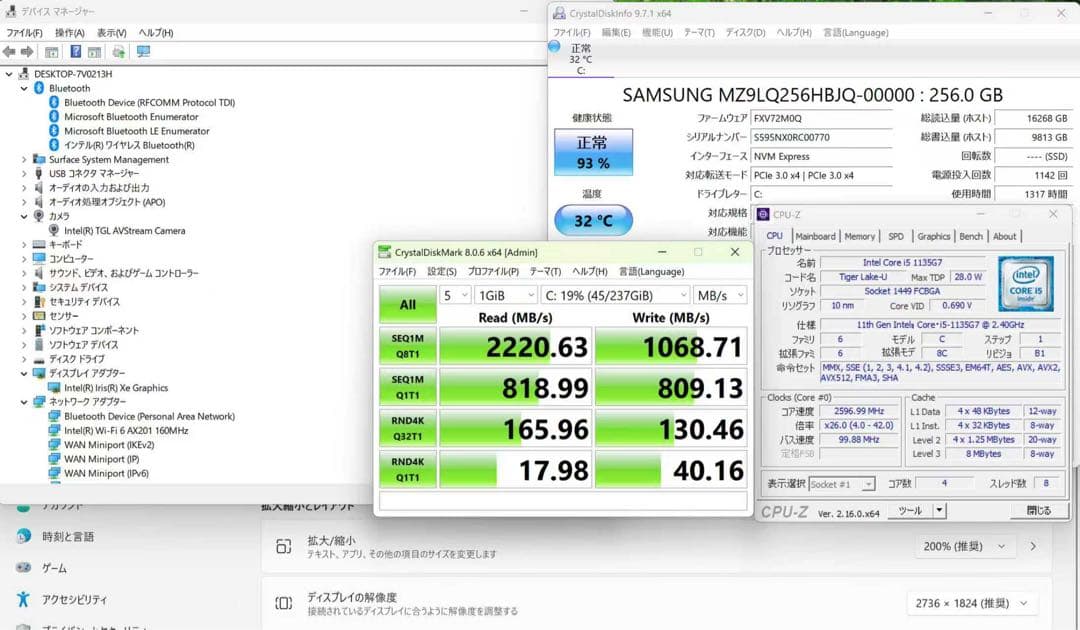Start the SEQ1M Q8T1 test in CrystalDiskMark
1080x630 pixels.
point(407,346)
